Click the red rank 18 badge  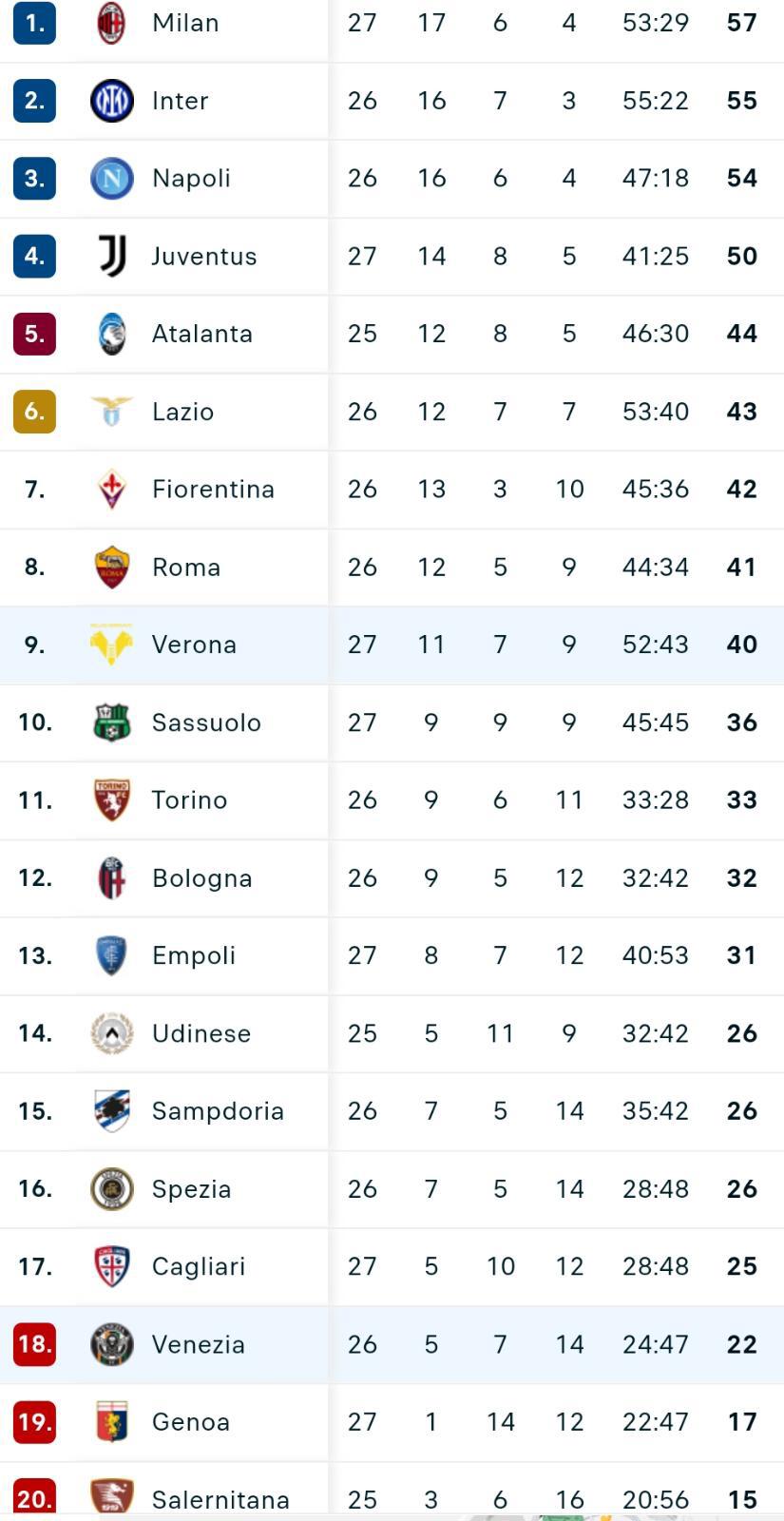coord(34,1344)
